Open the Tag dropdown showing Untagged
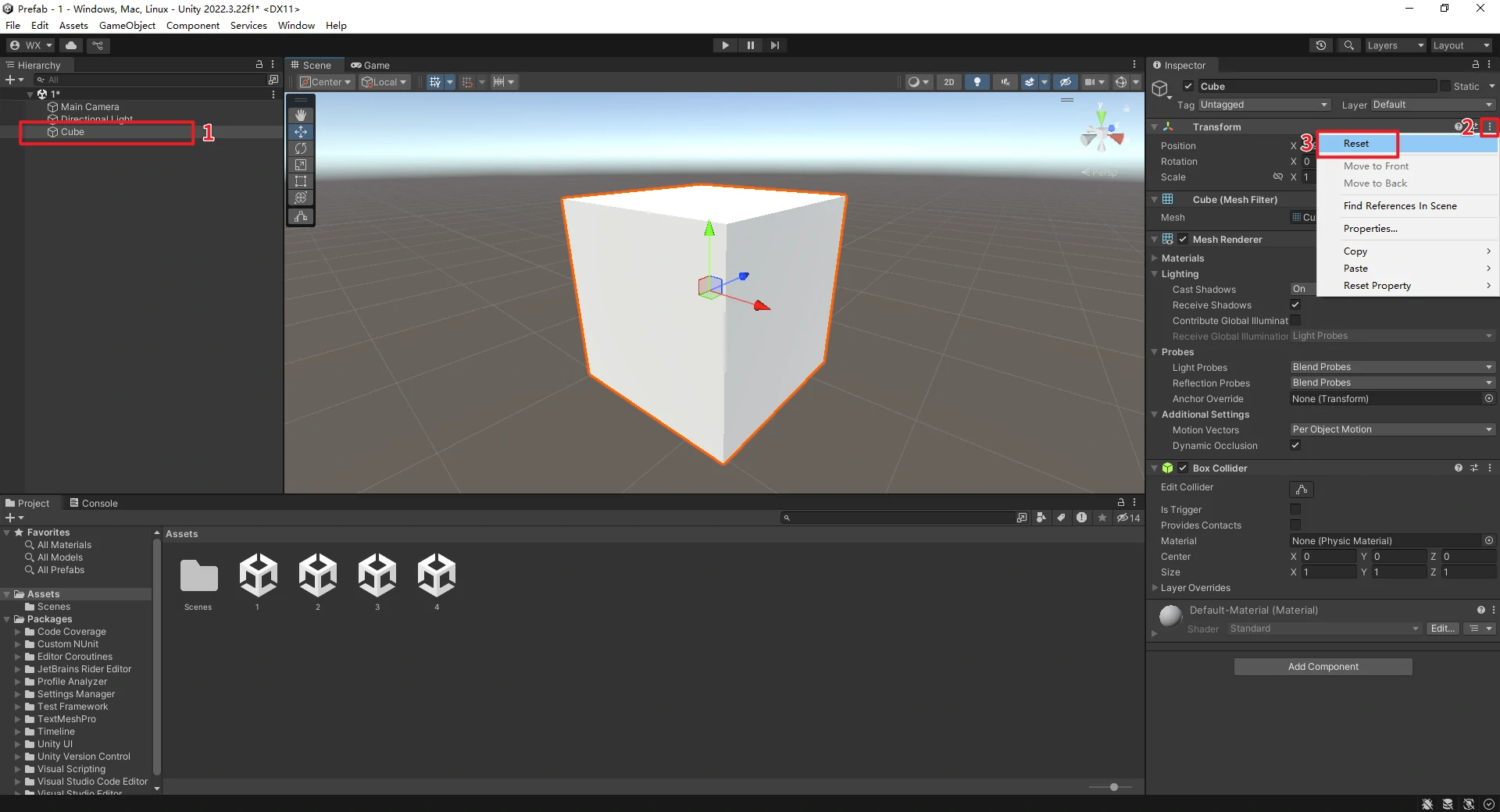 (1263, 105)
